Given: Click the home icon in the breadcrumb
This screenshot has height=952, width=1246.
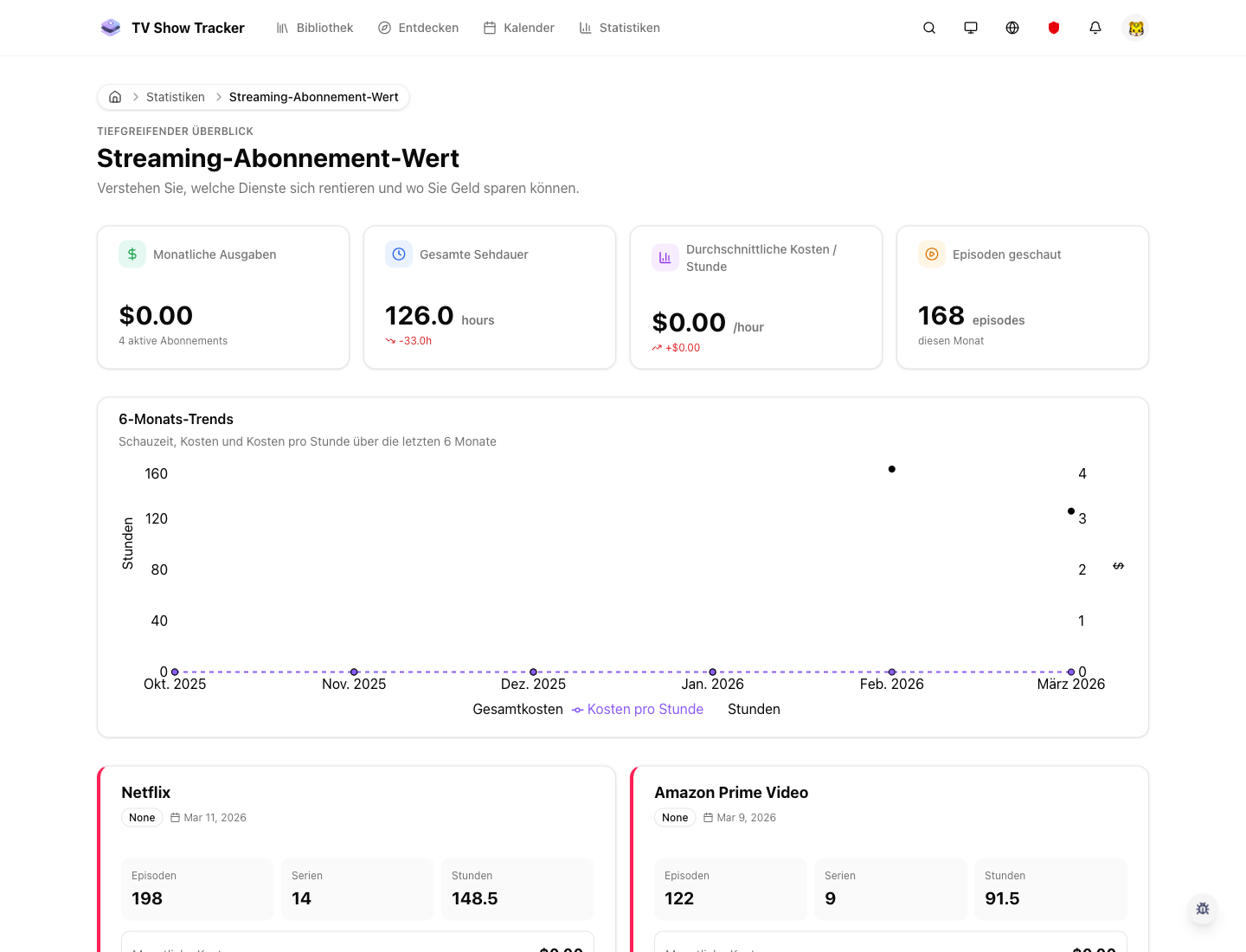Looking at the screenshot, I should click(115, 97).
